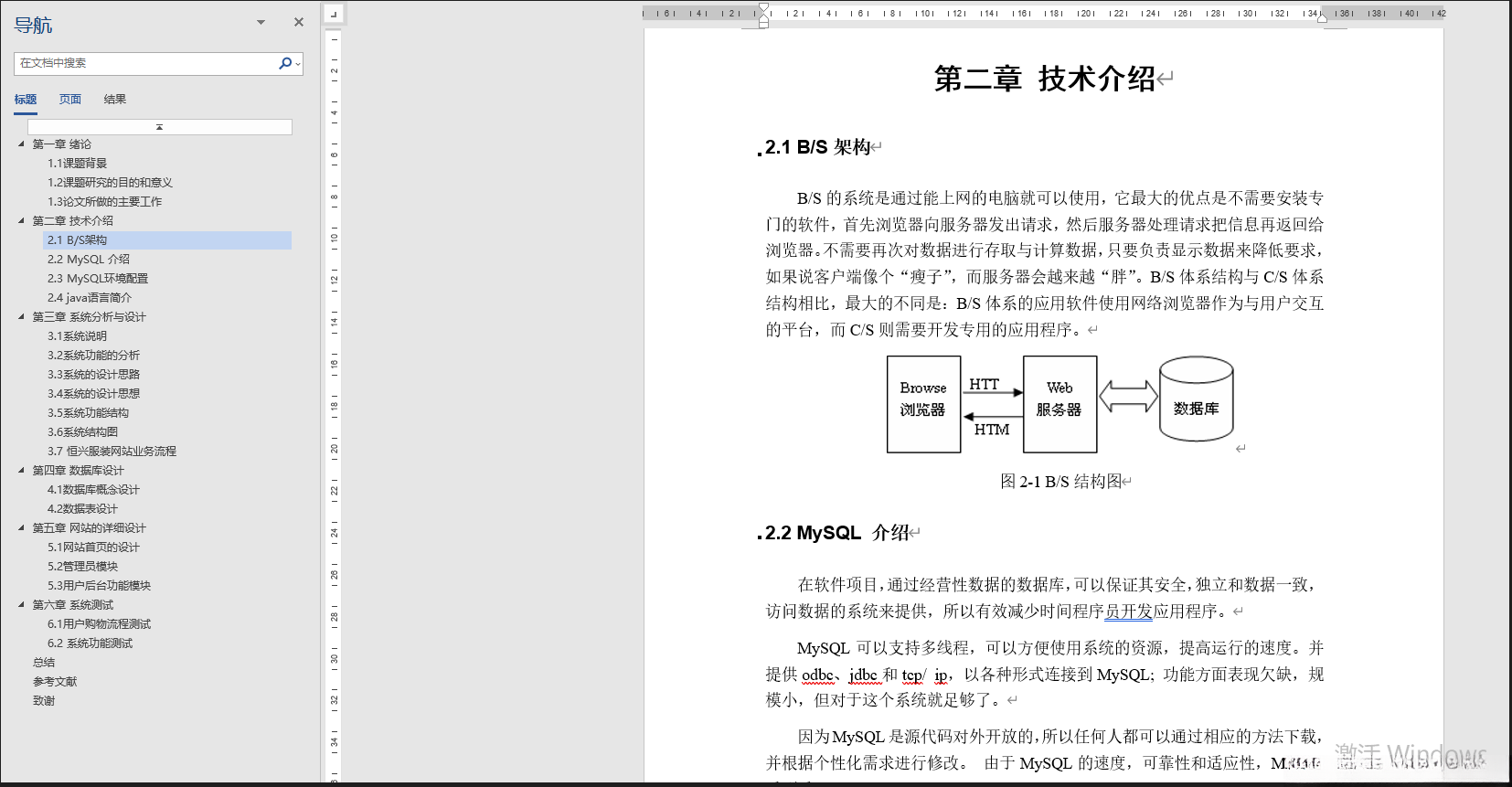Screen dimensions: 1512x787
Task: Go to heading 2.3 MySQL环境配置
Action: click(x=98, y=279)
